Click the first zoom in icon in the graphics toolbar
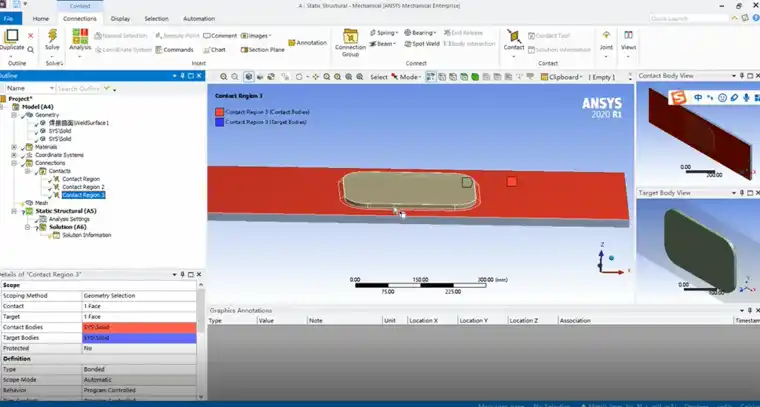Image resolution: width=760 pixels, height=407 pixels. click(223, 77)
